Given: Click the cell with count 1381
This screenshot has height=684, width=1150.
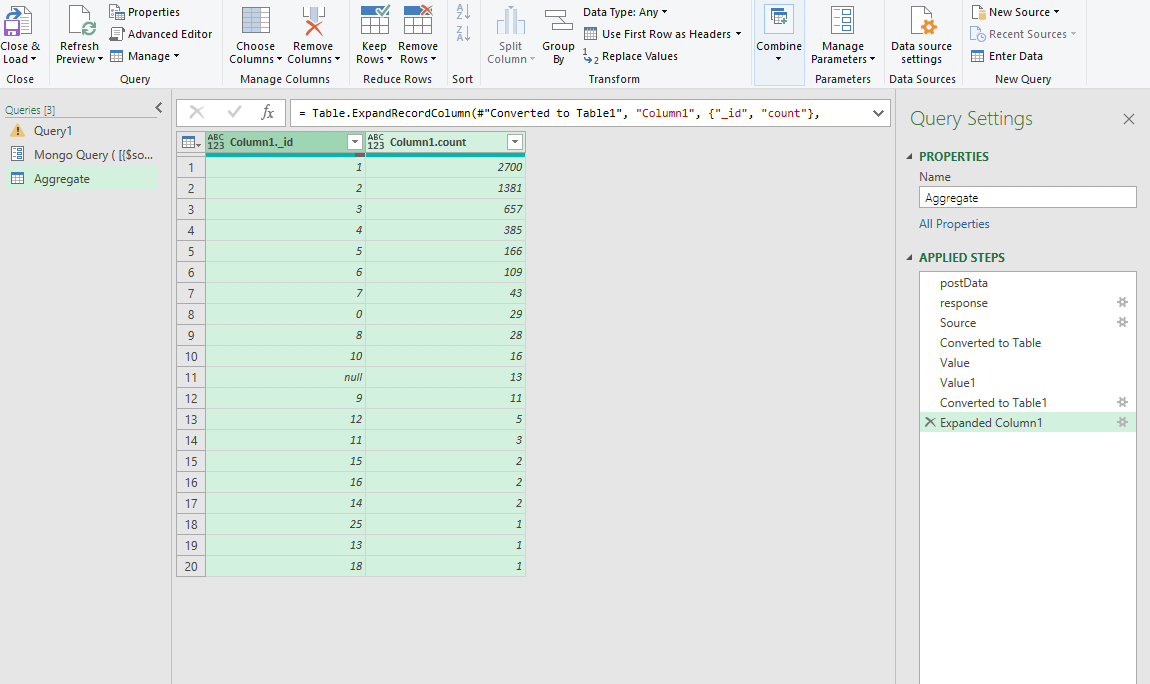Looking at the screenshot, I should [x=445, y=188].
